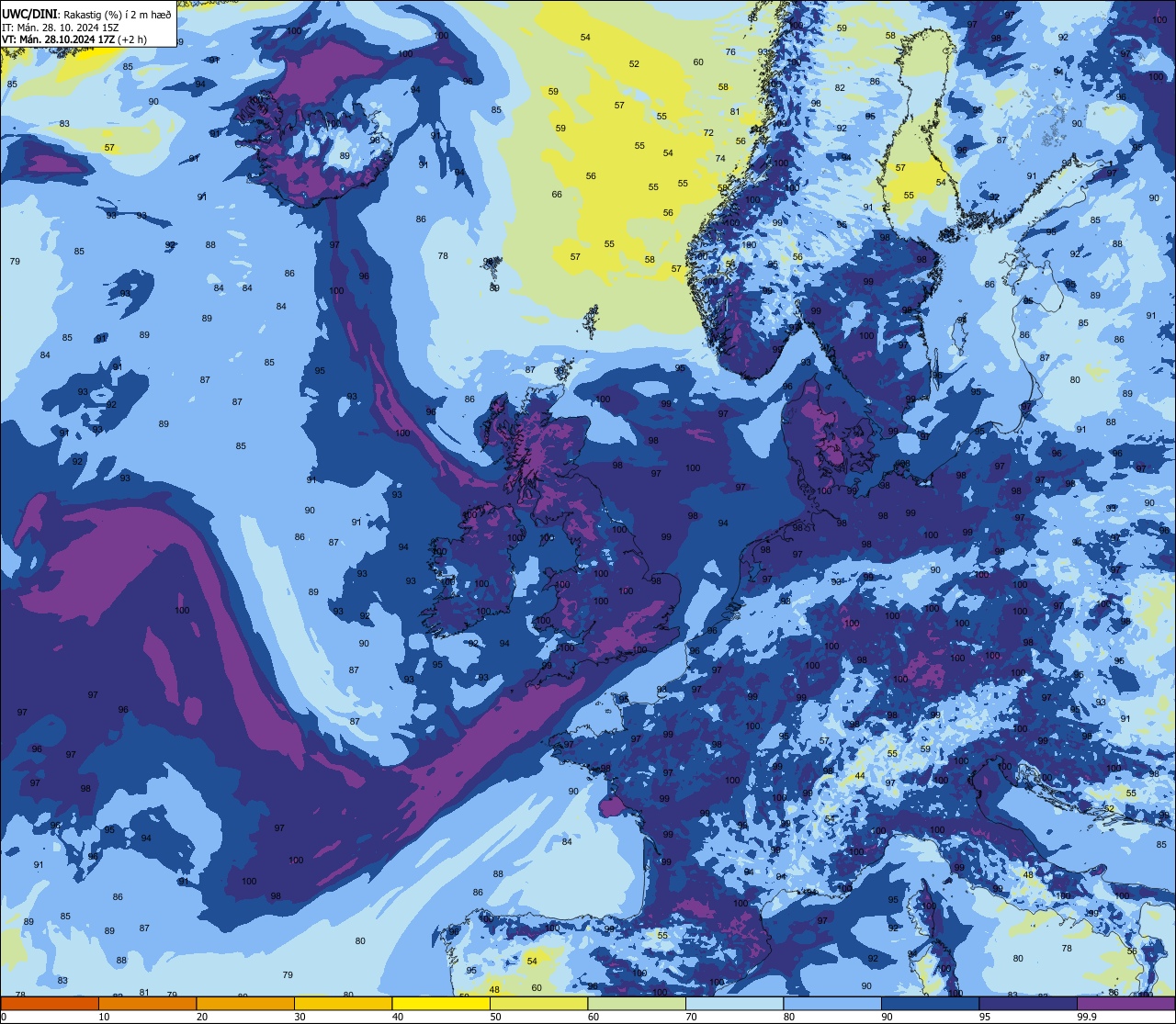Screen dimensions: 1176x1024
Task: Click the 'UWC/DINI: Rakastig (%) í 2 m hæð' title
Action: point(87,15)
